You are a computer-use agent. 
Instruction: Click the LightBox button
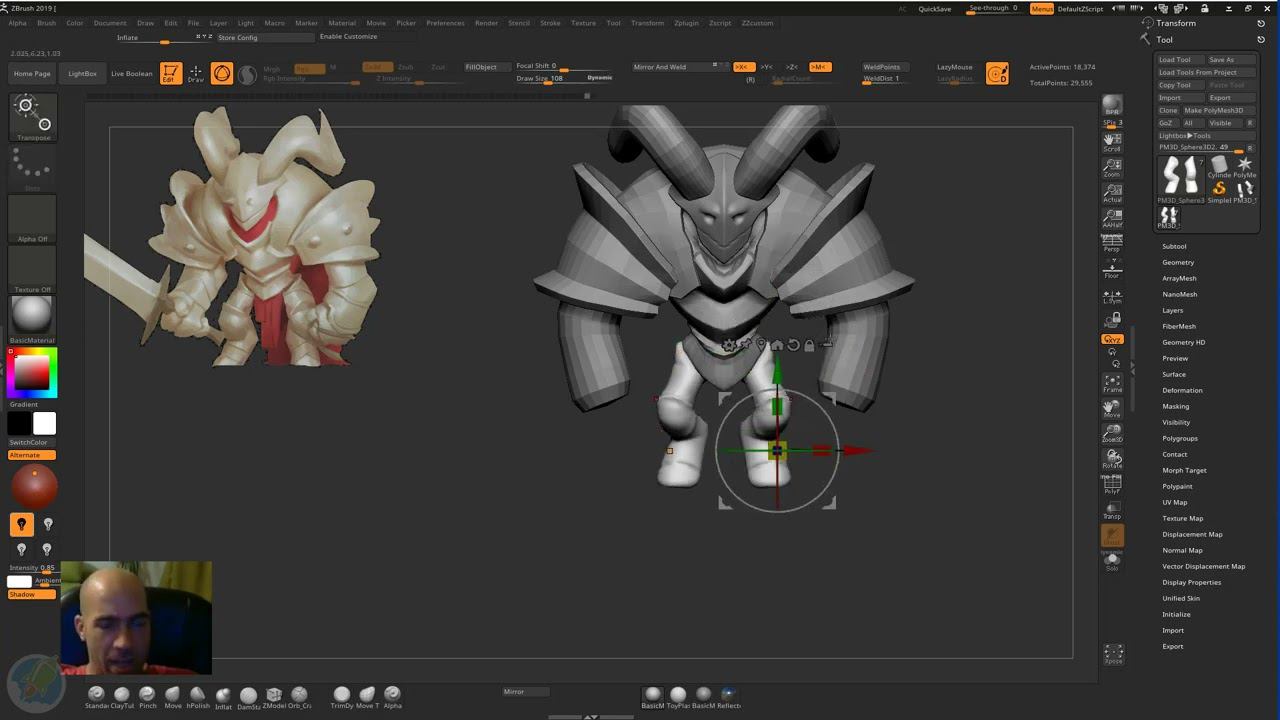tap(82, 73)
